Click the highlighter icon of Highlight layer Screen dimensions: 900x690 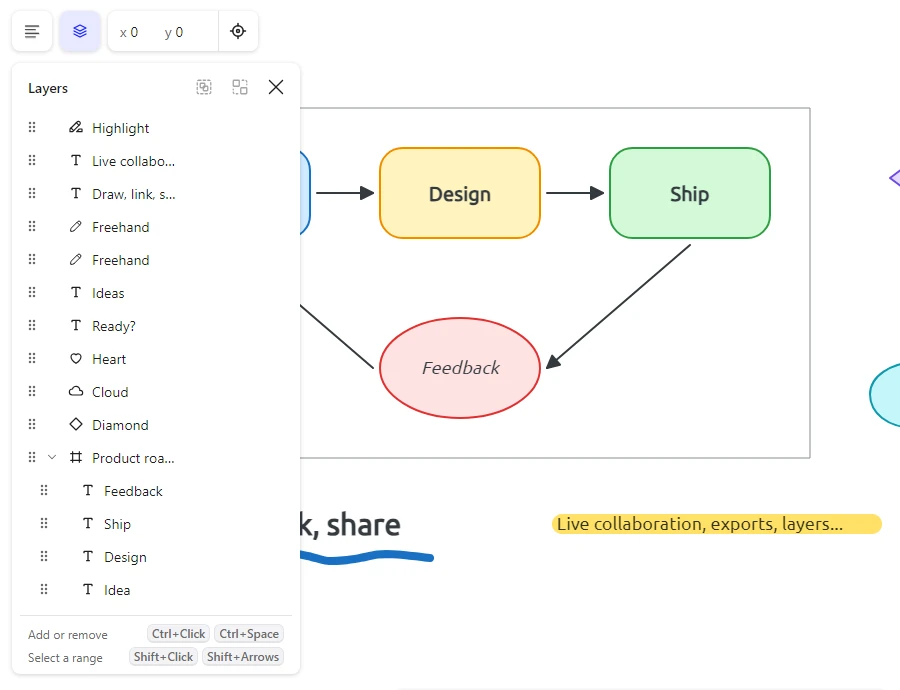coord(76,127)
